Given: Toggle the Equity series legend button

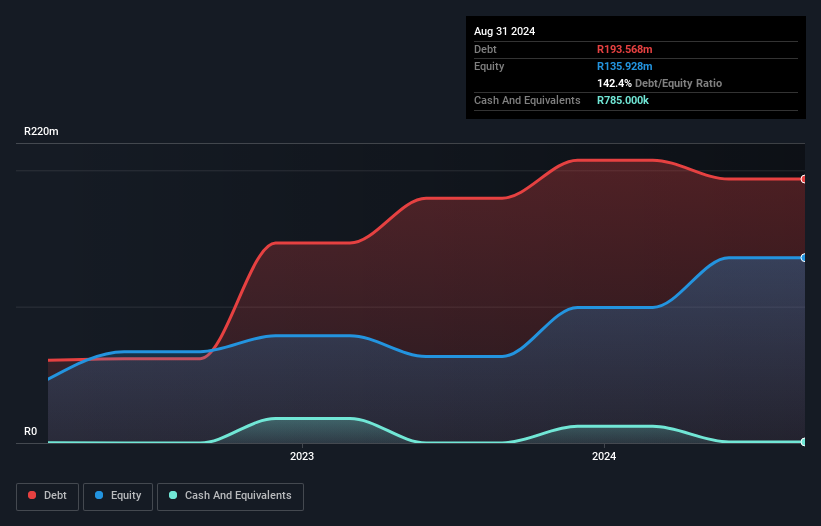Looking at the screenshot, I should pyautogui.click(x=118, y=496).
